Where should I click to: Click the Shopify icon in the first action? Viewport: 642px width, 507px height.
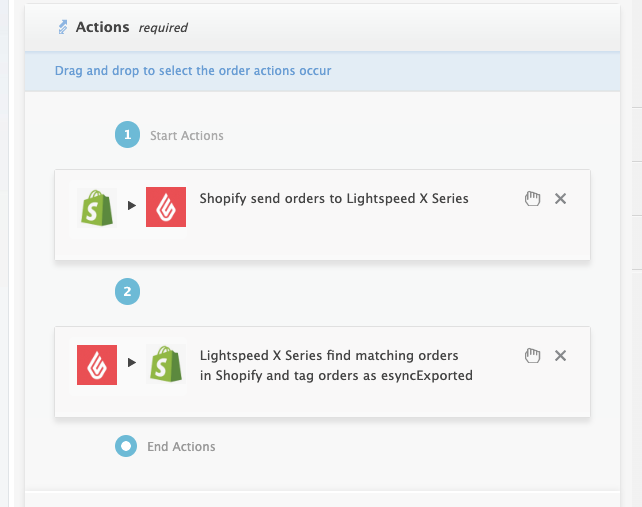click(x=97, y=206)
